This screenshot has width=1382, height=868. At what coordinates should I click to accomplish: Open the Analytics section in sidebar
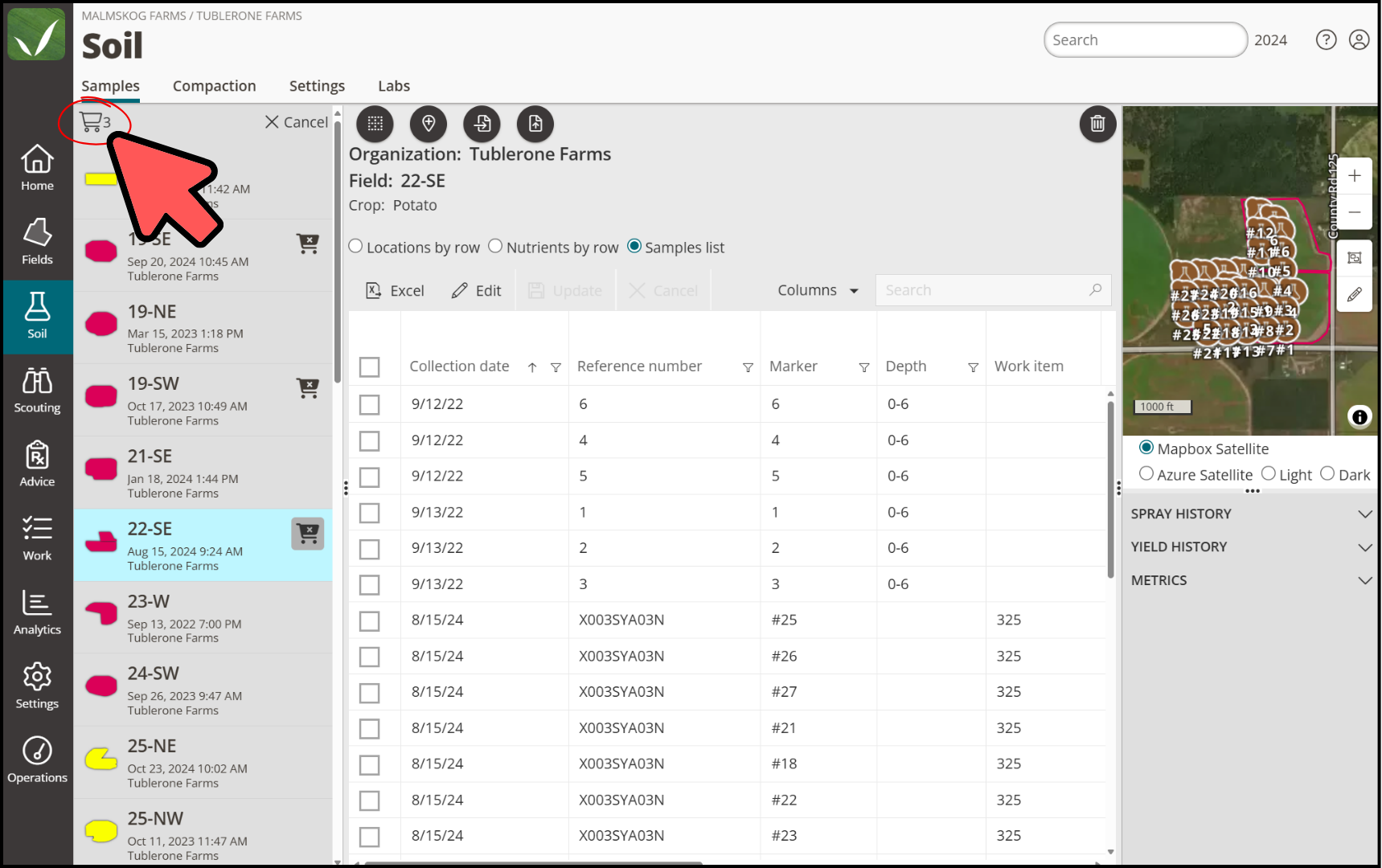point(37,612)
